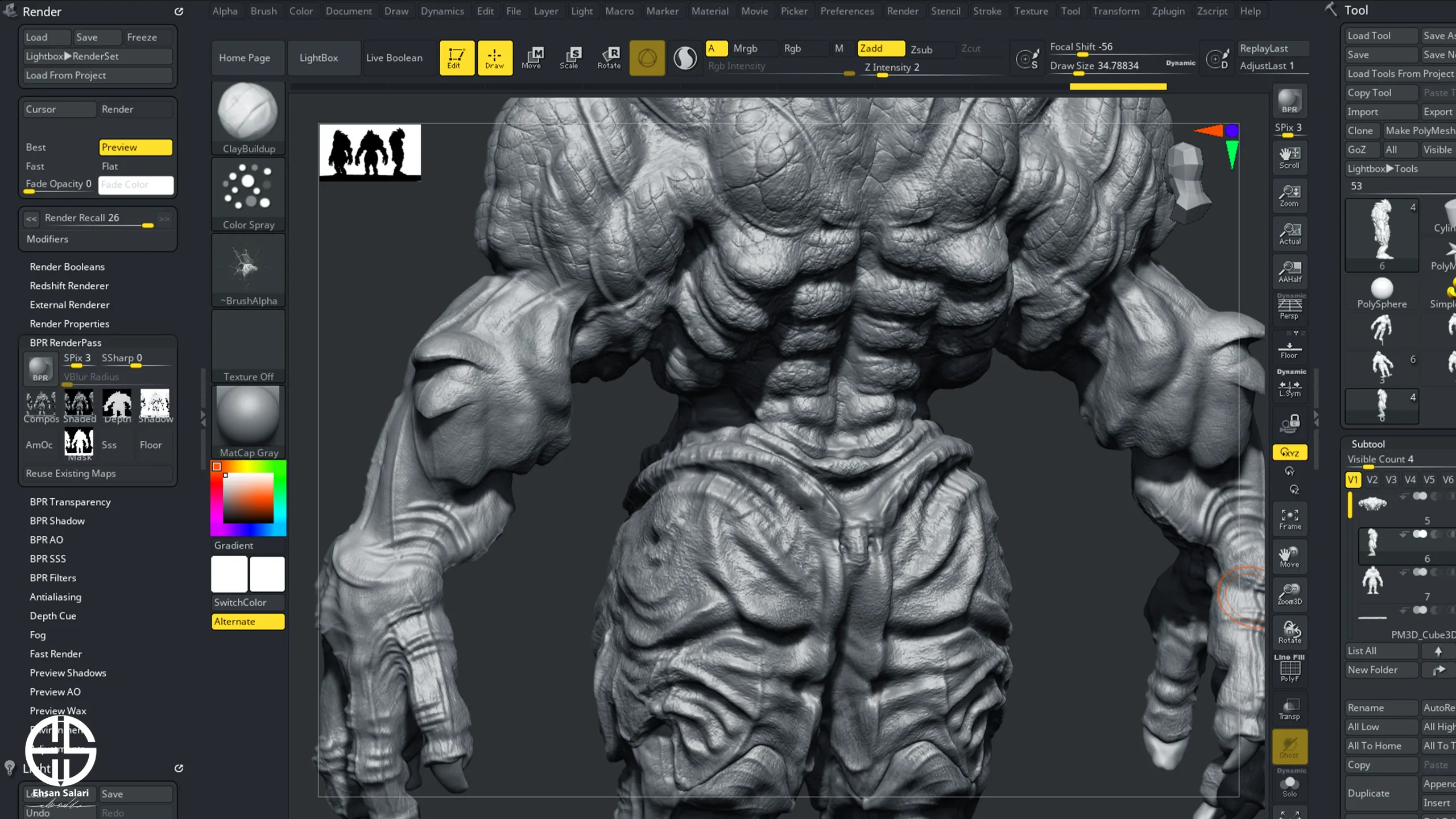Click the Frame view icon
Viewport: 1456px width, 819px height.
[x=1289, y=519]
